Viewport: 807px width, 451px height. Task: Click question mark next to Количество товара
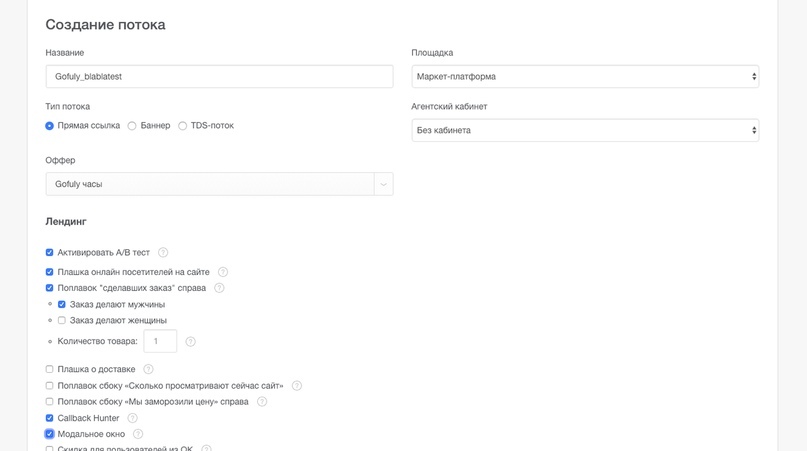click(190, 341)
